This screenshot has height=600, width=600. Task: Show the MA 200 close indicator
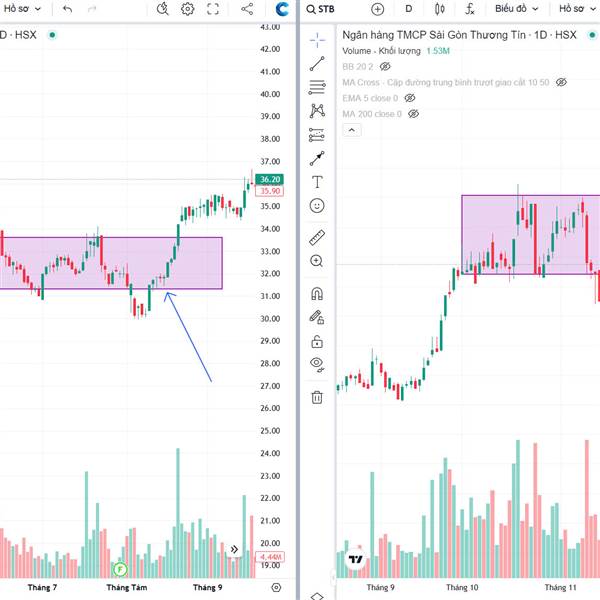point(414,114)
